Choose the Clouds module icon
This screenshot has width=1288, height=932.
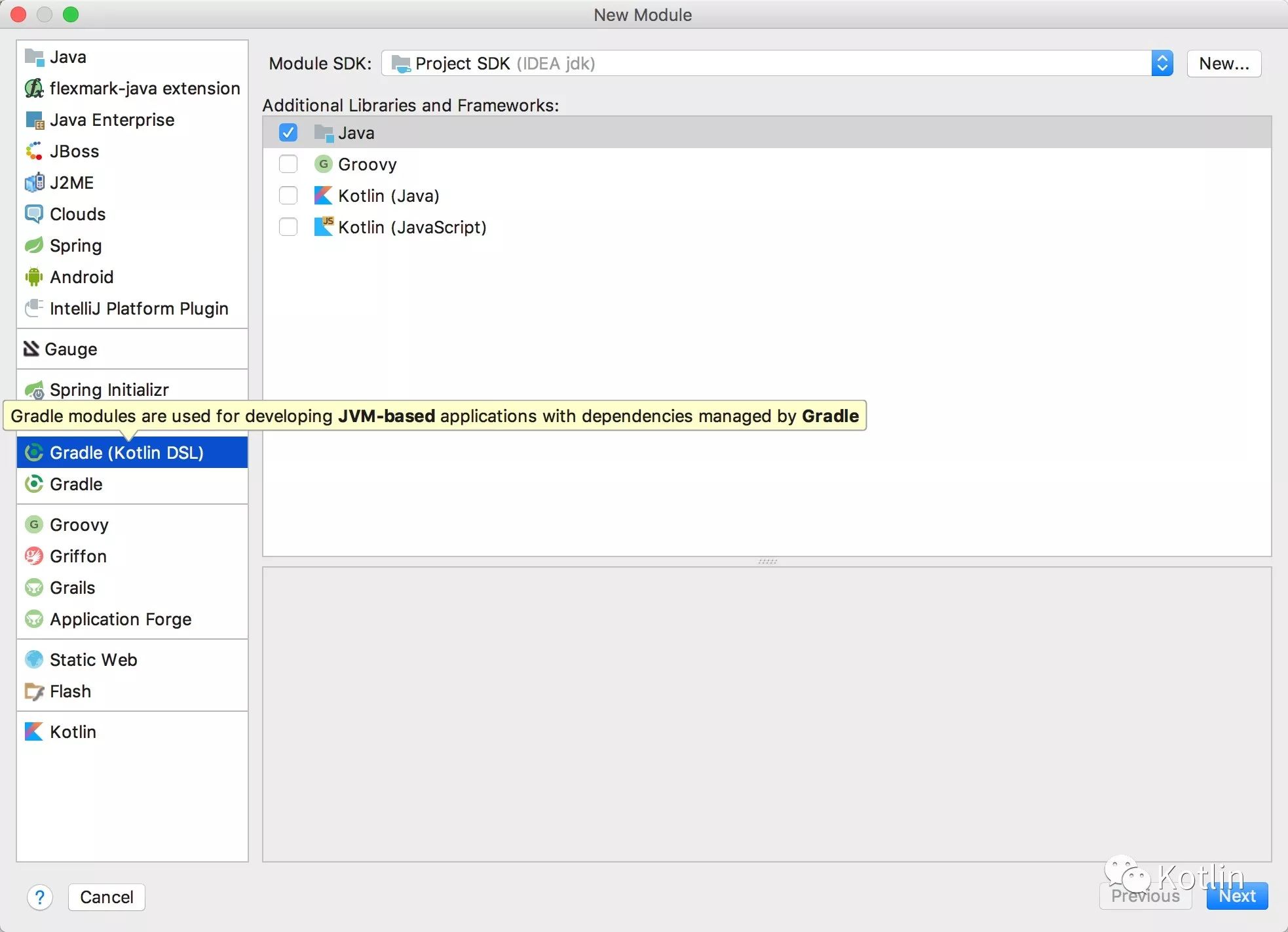coord(34,214)
